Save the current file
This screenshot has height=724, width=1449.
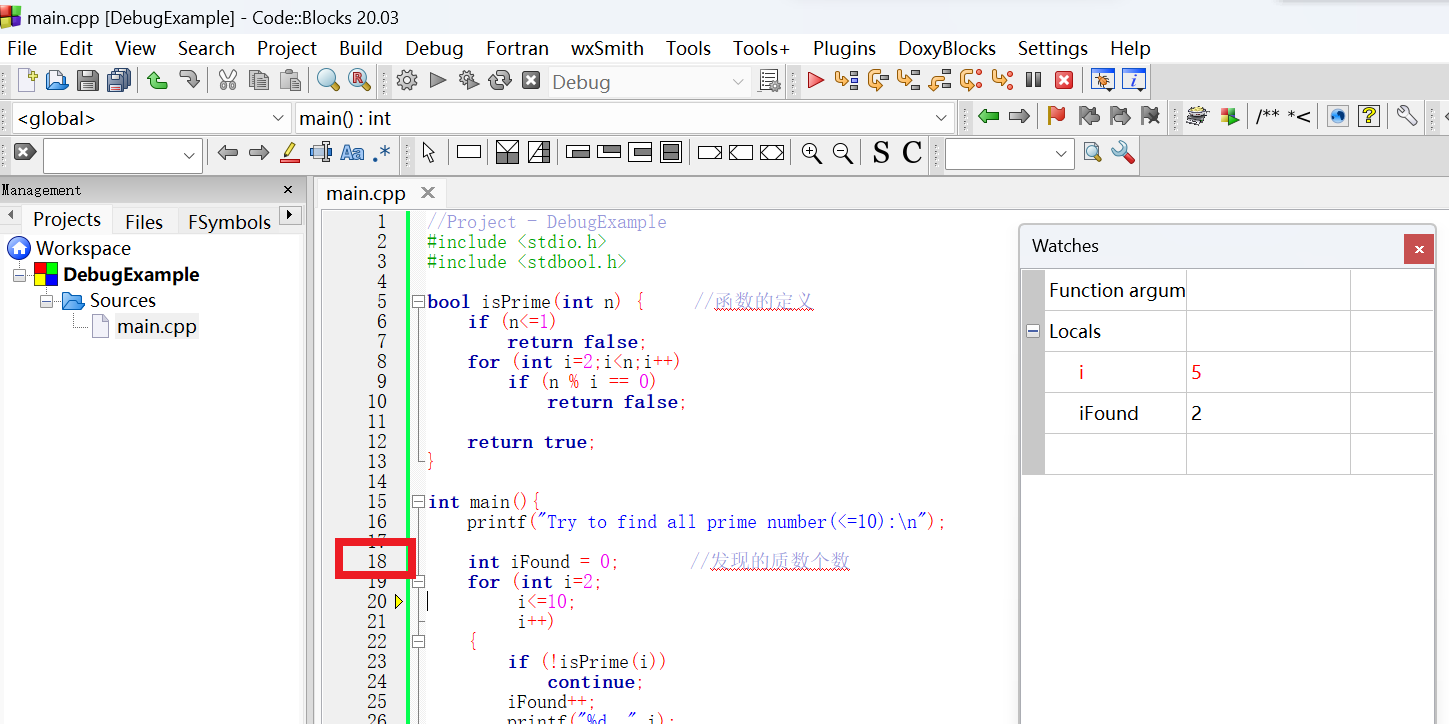tap(88, 80)
